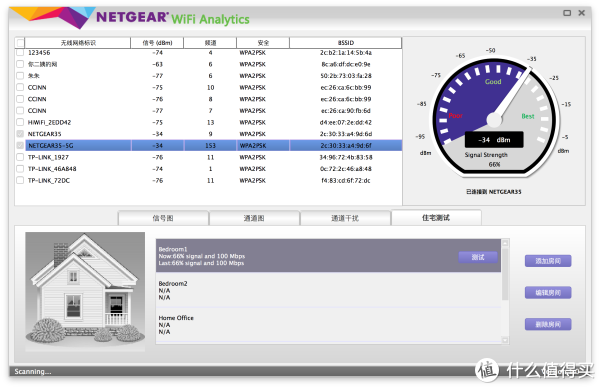Select the NETGEAR35-5G network row

[214, 145]
